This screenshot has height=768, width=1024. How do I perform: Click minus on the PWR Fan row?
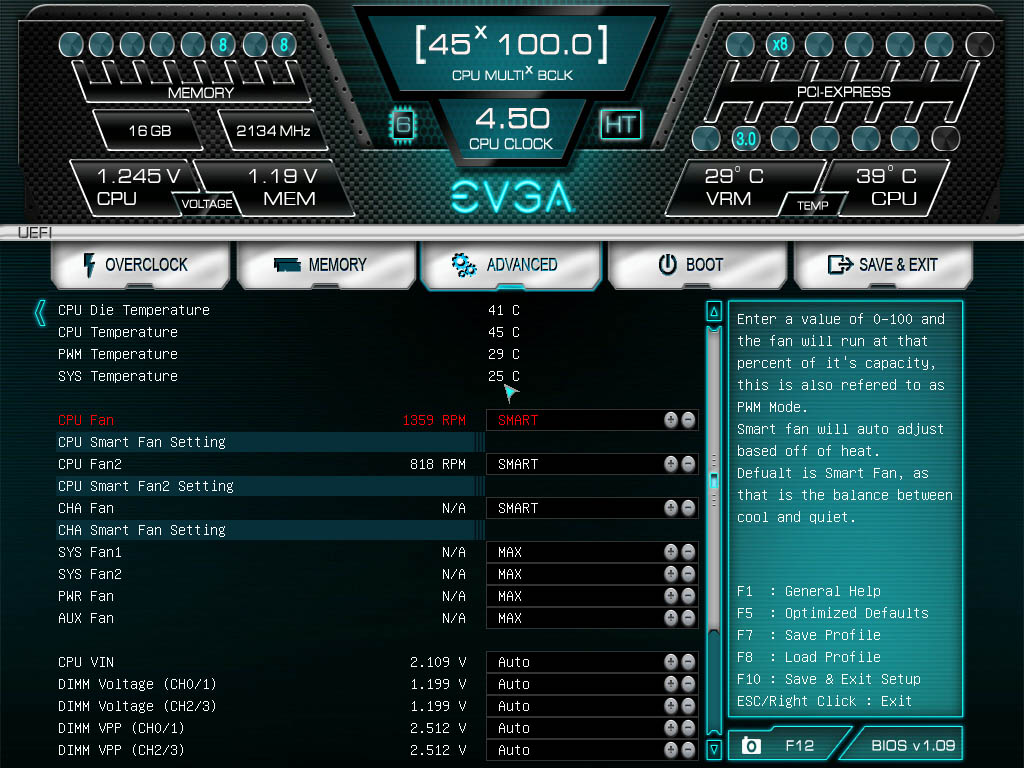[688, 596]
